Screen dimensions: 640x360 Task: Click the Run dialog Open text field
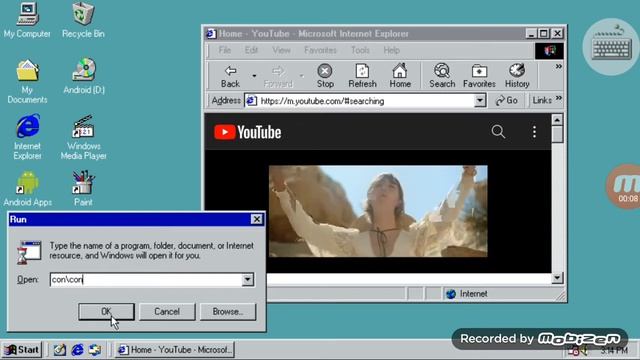(146, 280)
